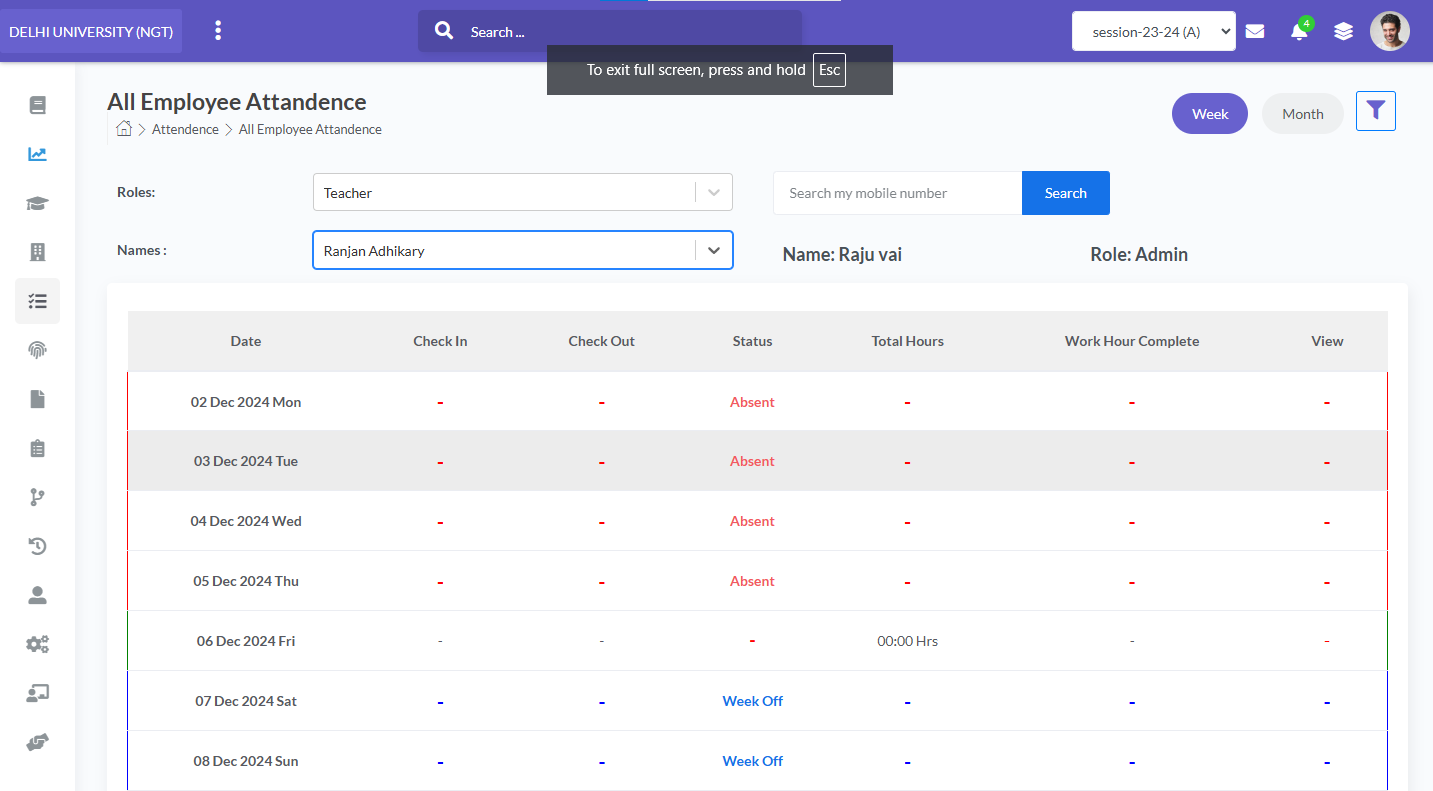Open the user avatar photo
The height and width of the screenshot is (791, 1433).
coord(1390,31)
